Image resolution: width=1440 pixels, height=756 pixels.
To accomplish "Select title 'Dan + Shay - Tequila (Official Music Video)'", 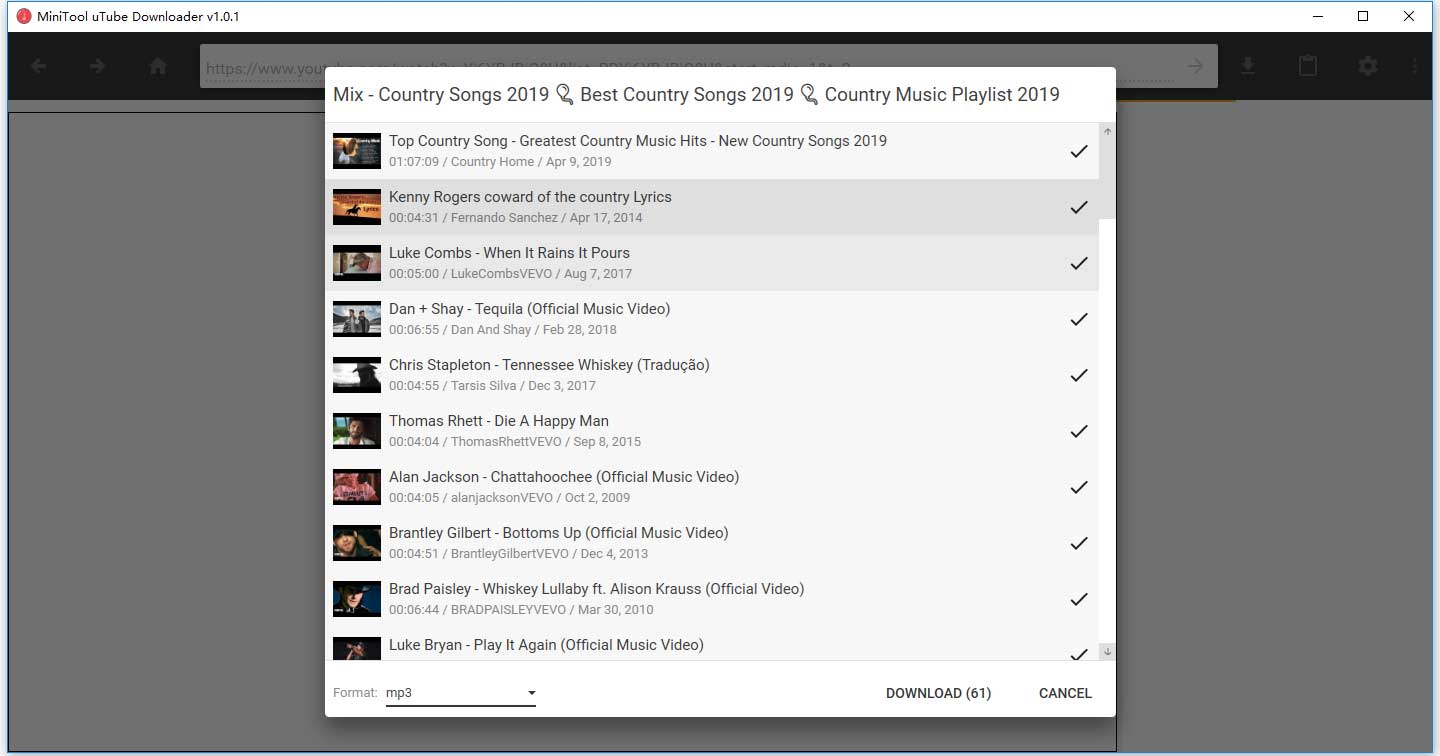I will click(x=529, y=309).
